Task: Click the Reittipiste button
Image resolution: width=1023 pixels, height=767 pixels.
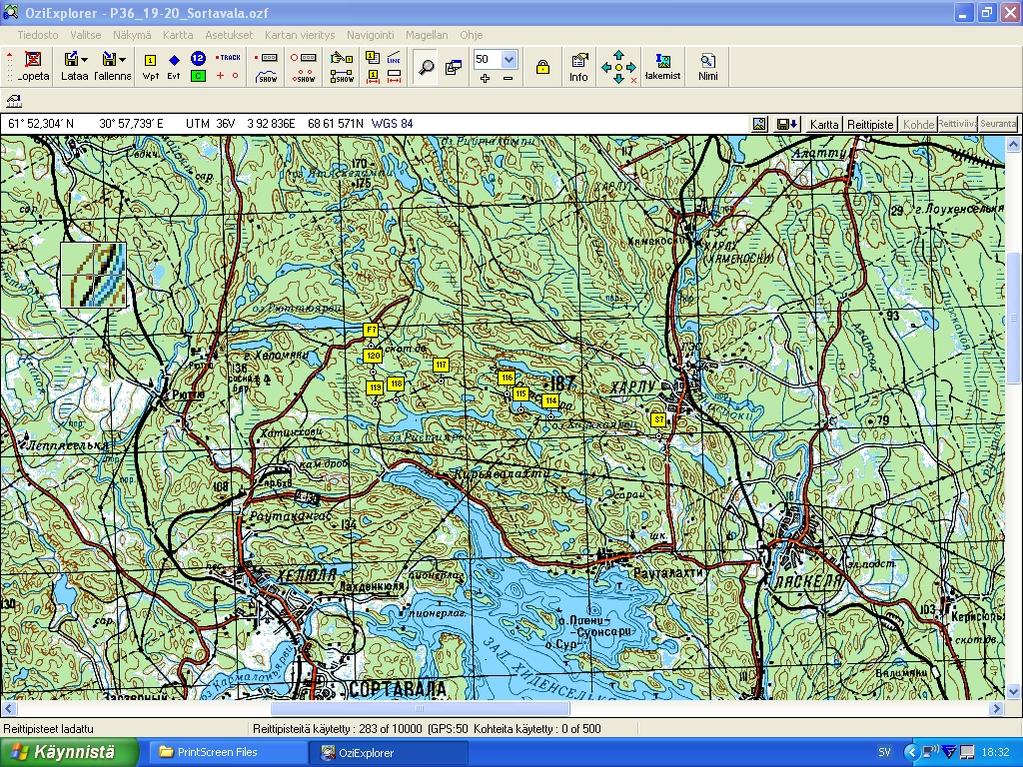Action: [x=870, y=124]
